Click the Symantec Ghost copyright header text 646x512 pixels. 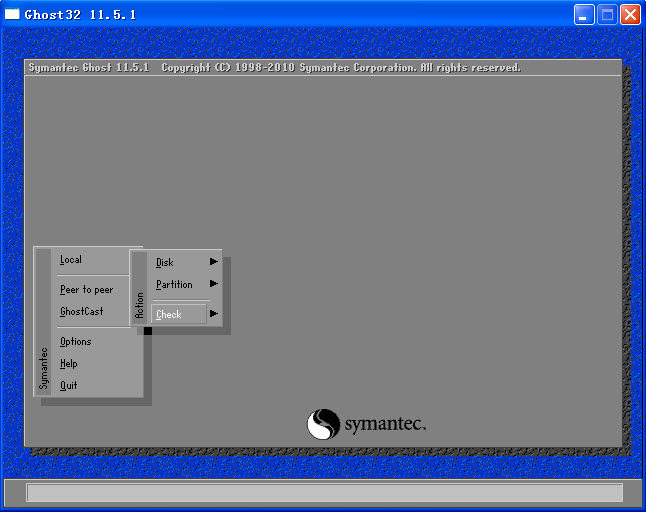point(274,68)
